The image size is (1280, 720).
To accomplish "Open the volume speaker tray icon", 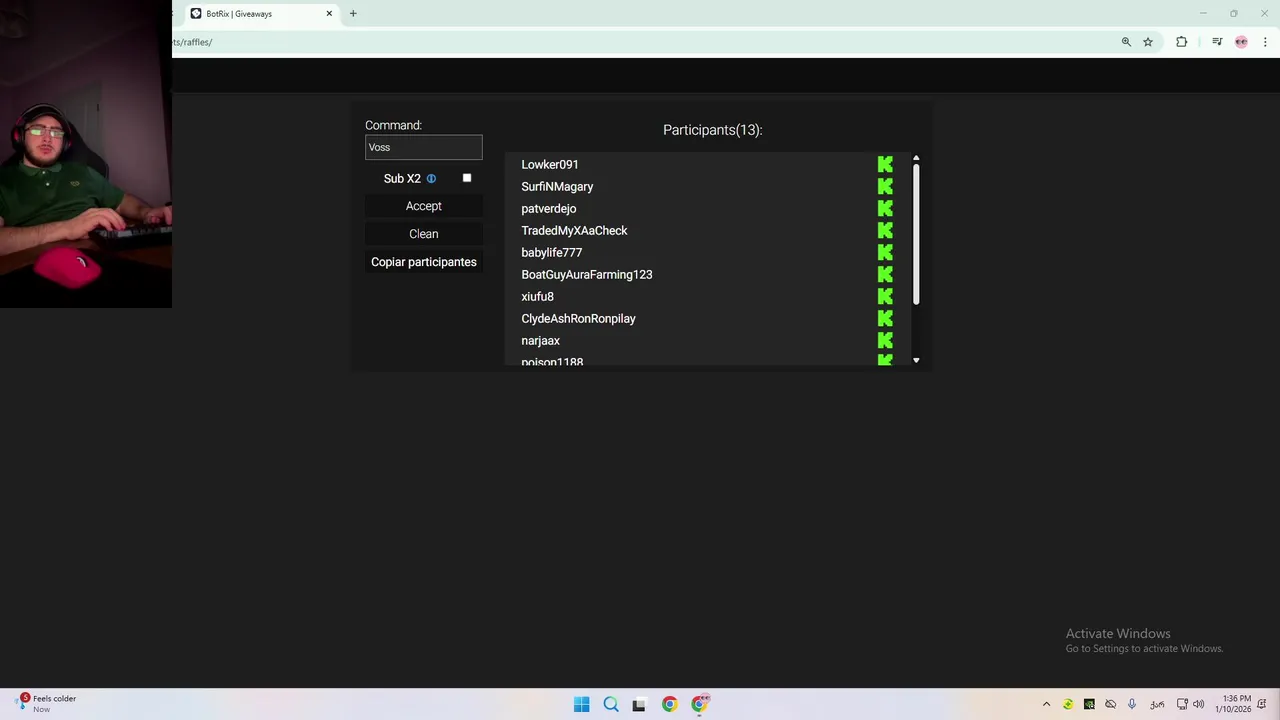I will point(1198,704).
